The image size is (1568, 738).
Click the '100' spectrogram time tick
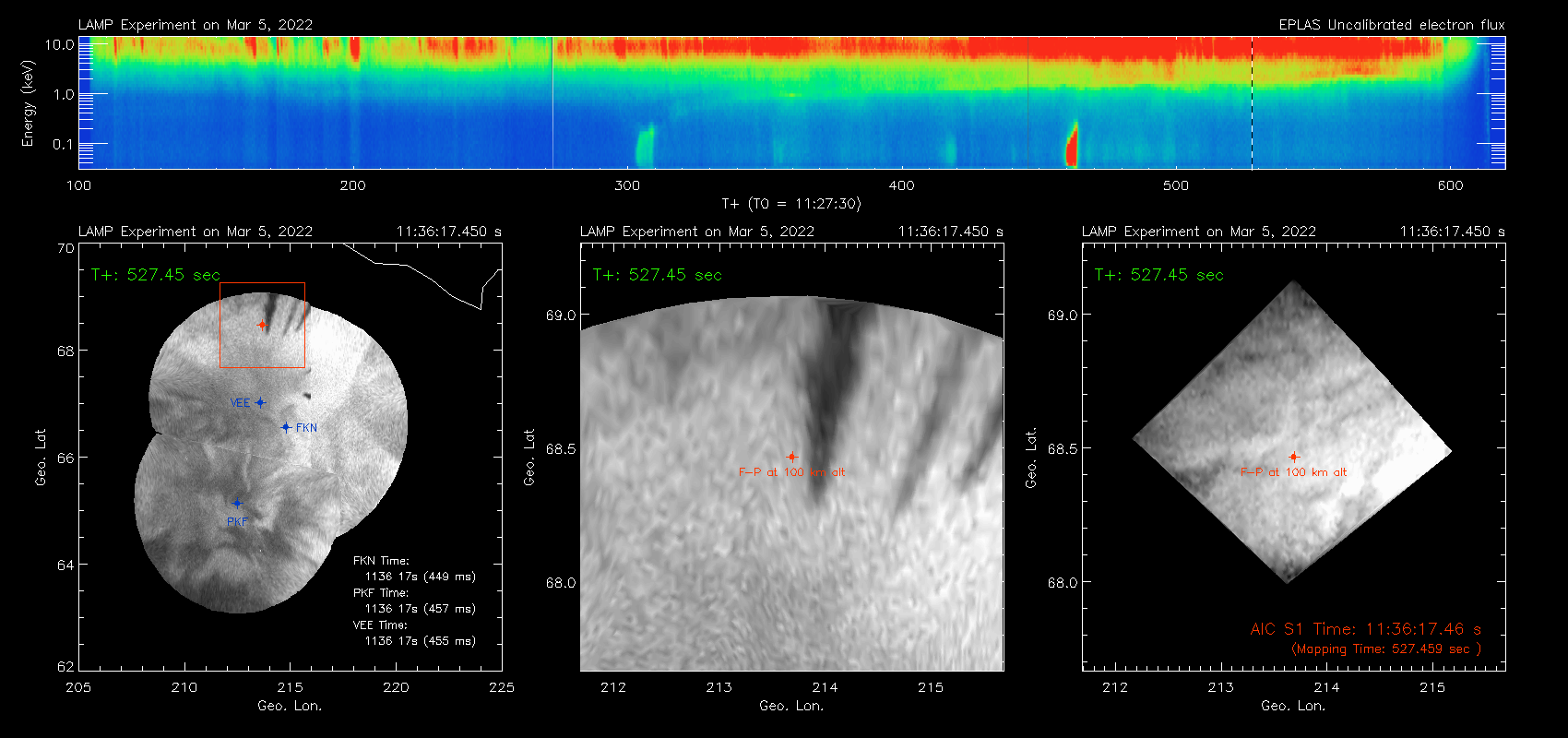point(79,185)
